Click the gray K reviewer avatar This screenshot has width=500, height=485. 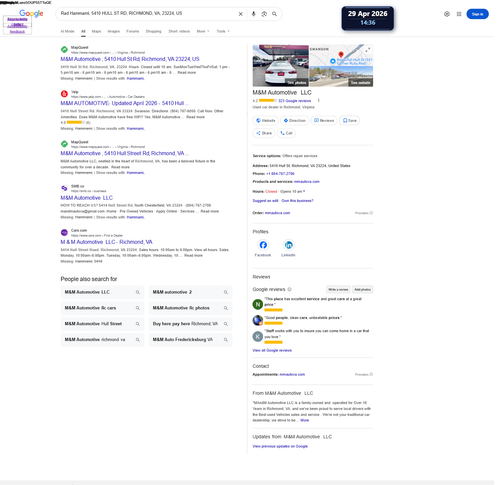click(x=258, y=336)
